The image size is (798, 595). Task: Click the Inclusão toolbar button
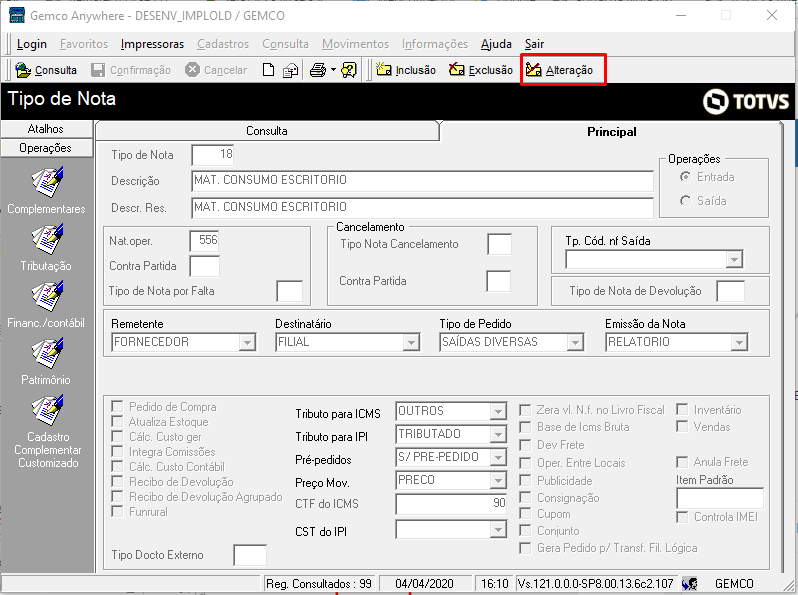click(406, 70)
